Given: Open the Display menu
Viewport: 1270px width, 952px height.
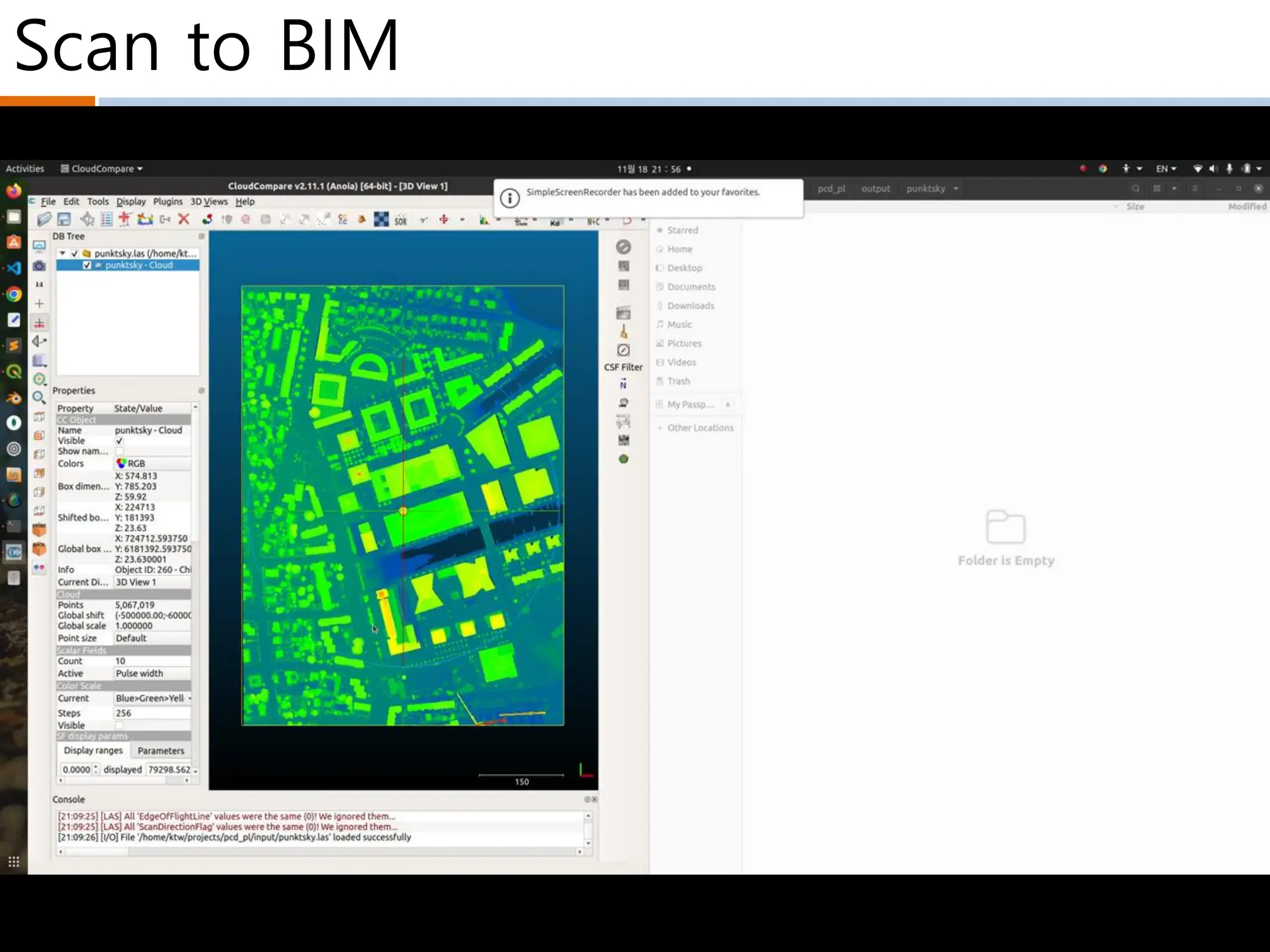Looking at the screenshot, I should (131, 201).
